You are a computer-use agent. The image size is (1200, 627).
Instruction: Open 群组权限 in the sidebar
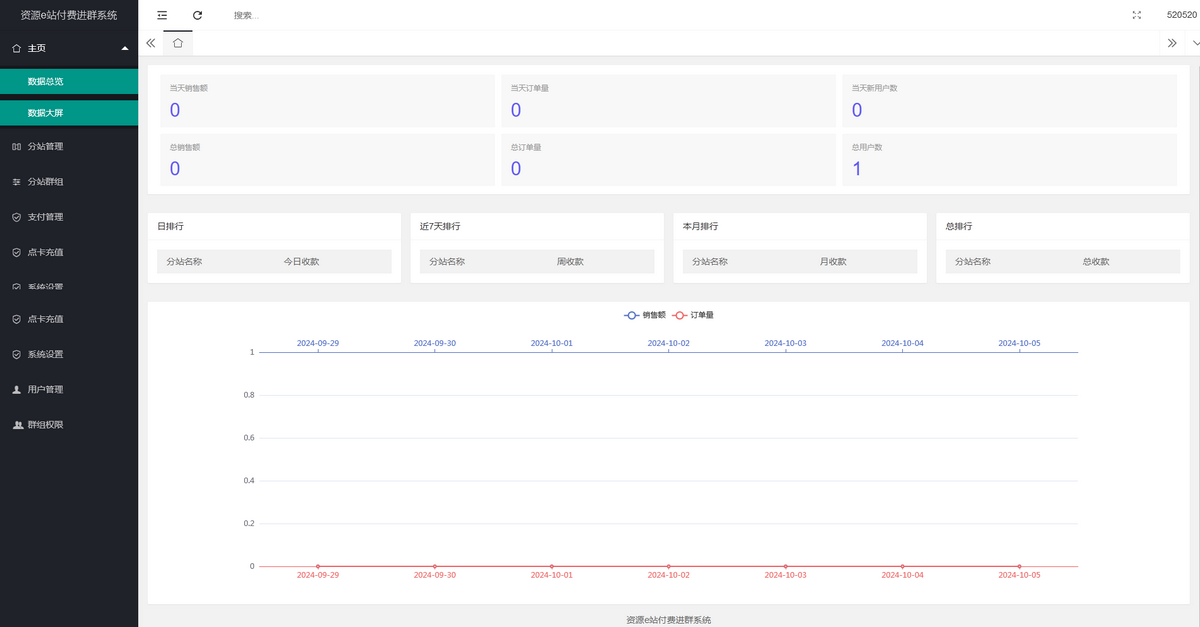coord(45,424)
